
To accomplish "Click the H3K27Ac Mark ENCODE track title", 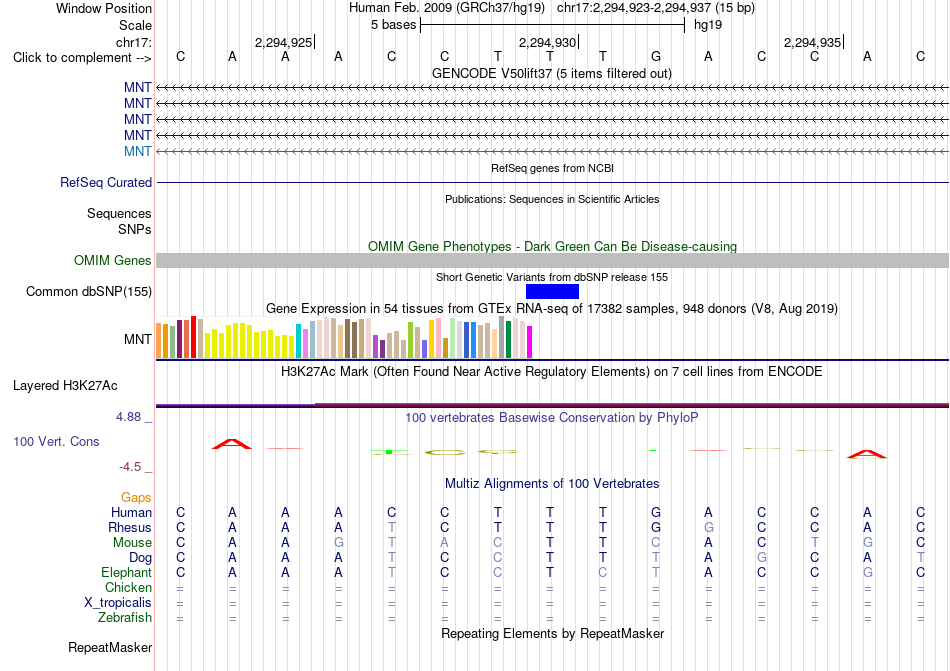I will [551, 371].
